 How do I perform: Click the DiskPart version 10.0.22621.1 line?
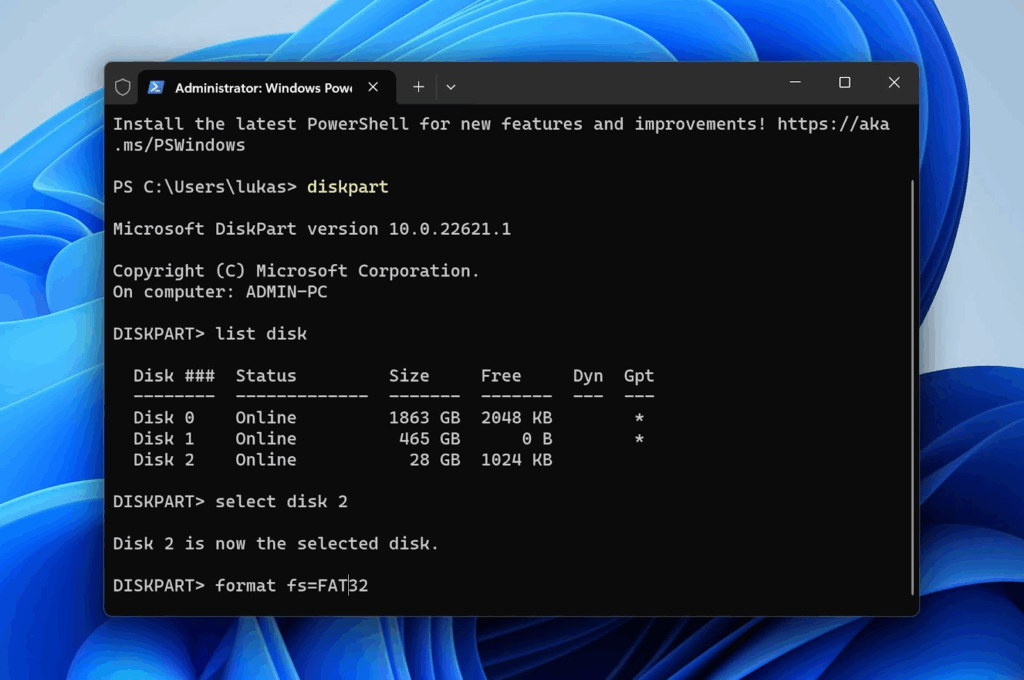tap(311, 229)
